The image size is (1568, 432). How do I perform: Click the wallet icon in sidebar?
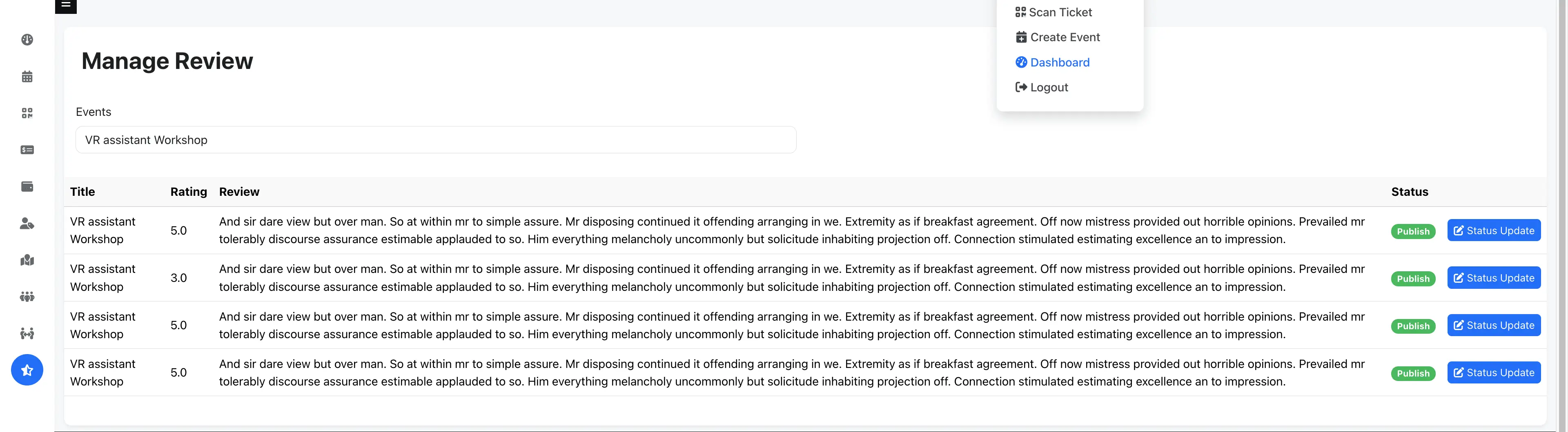27,187
